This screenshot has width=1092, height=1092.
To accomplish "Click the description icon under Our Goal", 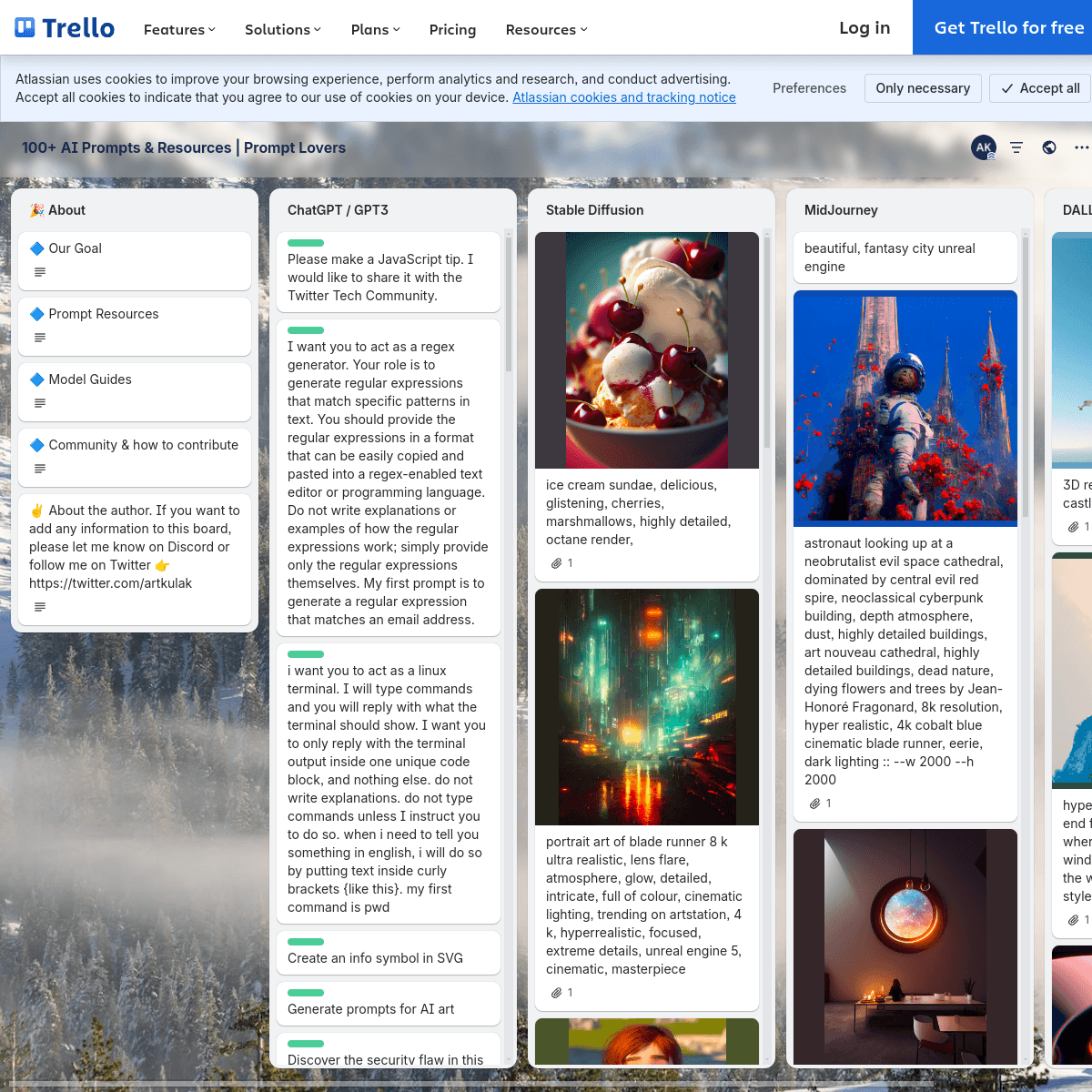I will coord(40,272).
